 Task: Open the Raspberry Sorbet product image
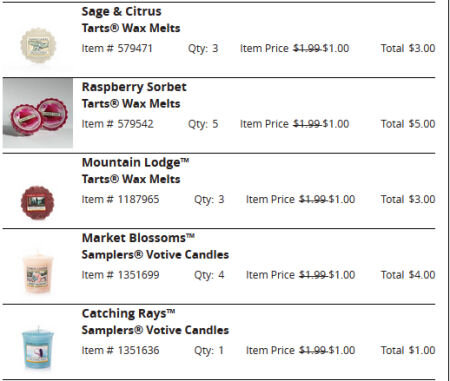[38, 113]
